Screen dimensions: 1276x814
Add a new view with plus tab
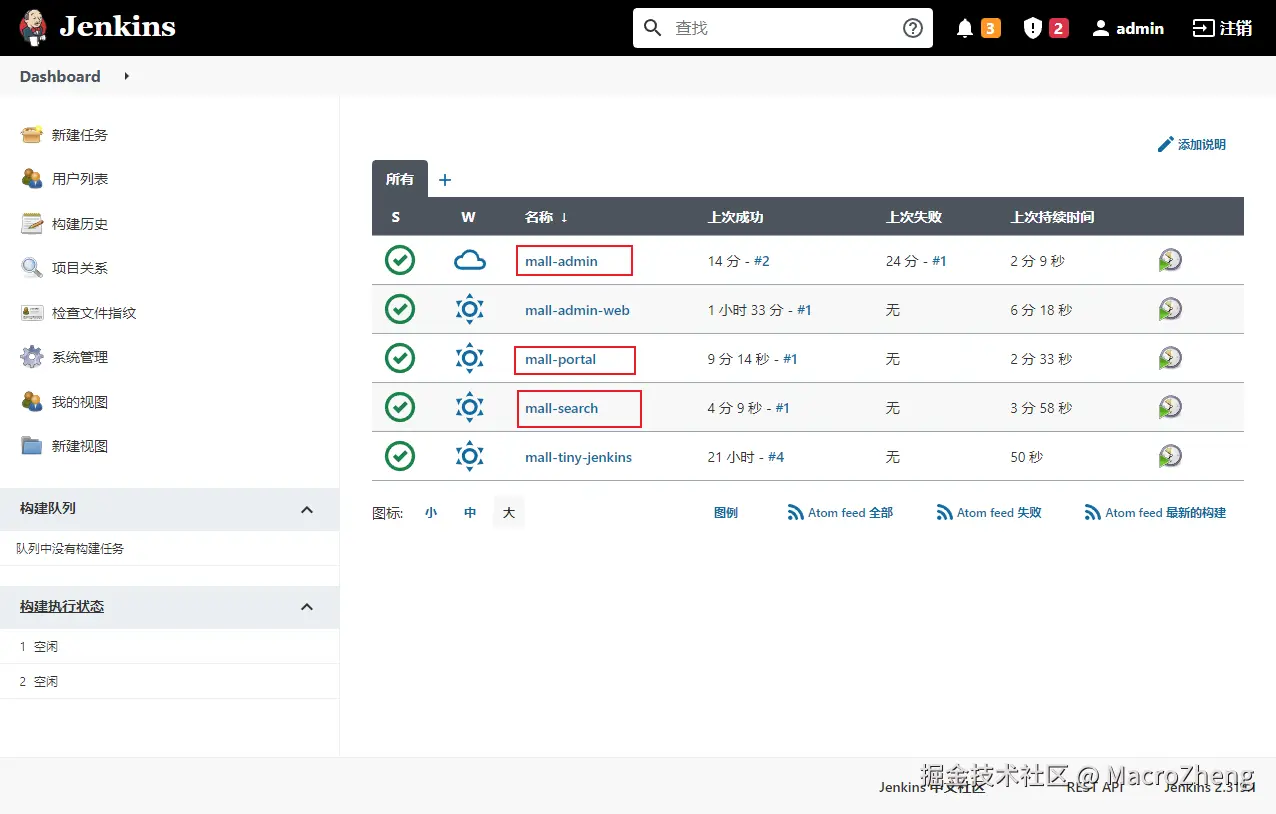(x=445, y=180)
